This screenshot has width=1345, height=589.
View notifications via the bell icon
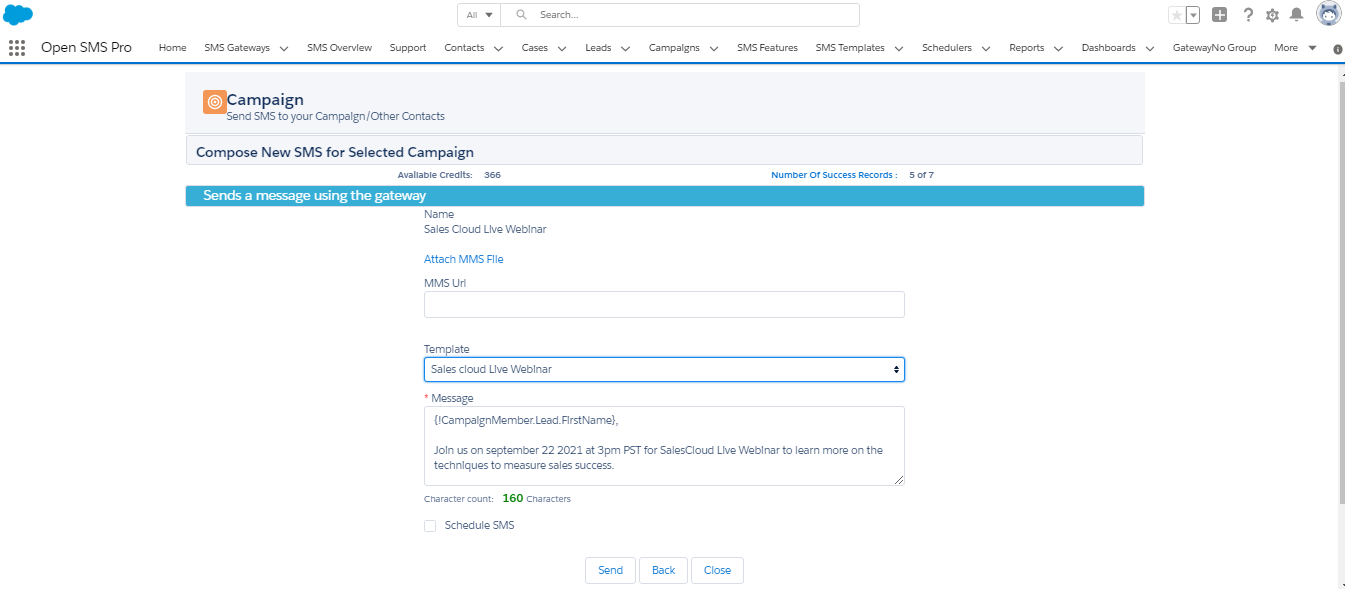coord(1298,14)
